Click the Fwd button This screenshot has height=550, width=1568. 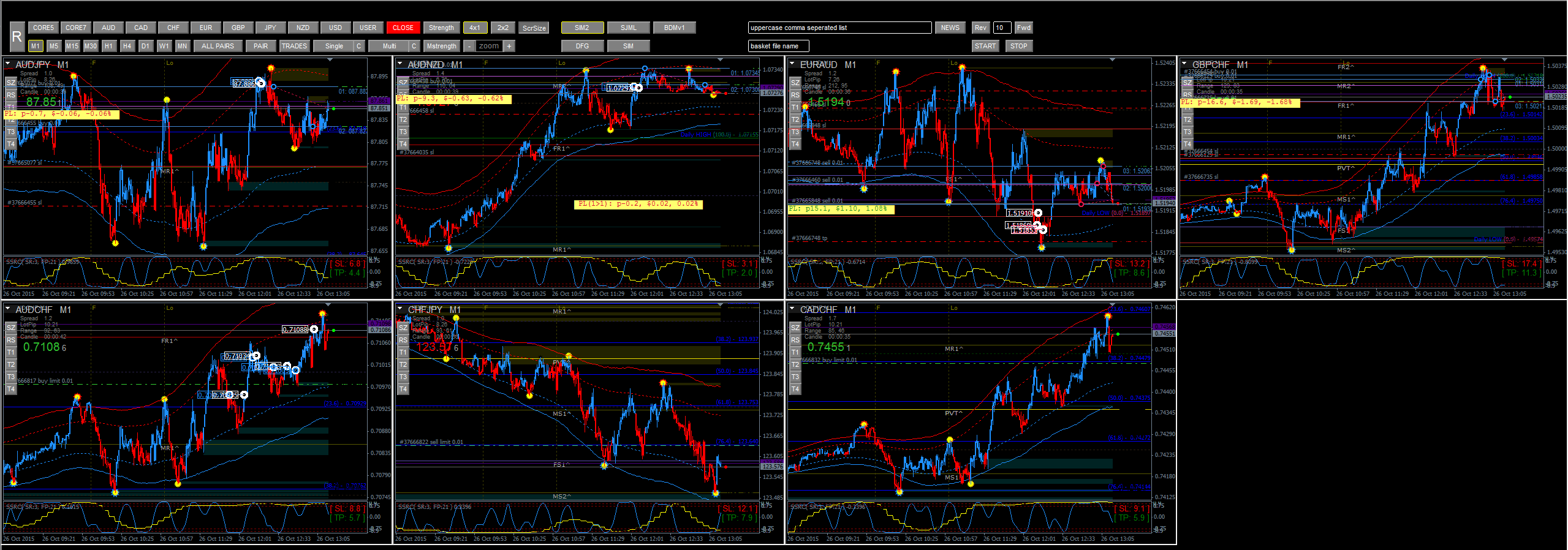[x=1023, y=28]
